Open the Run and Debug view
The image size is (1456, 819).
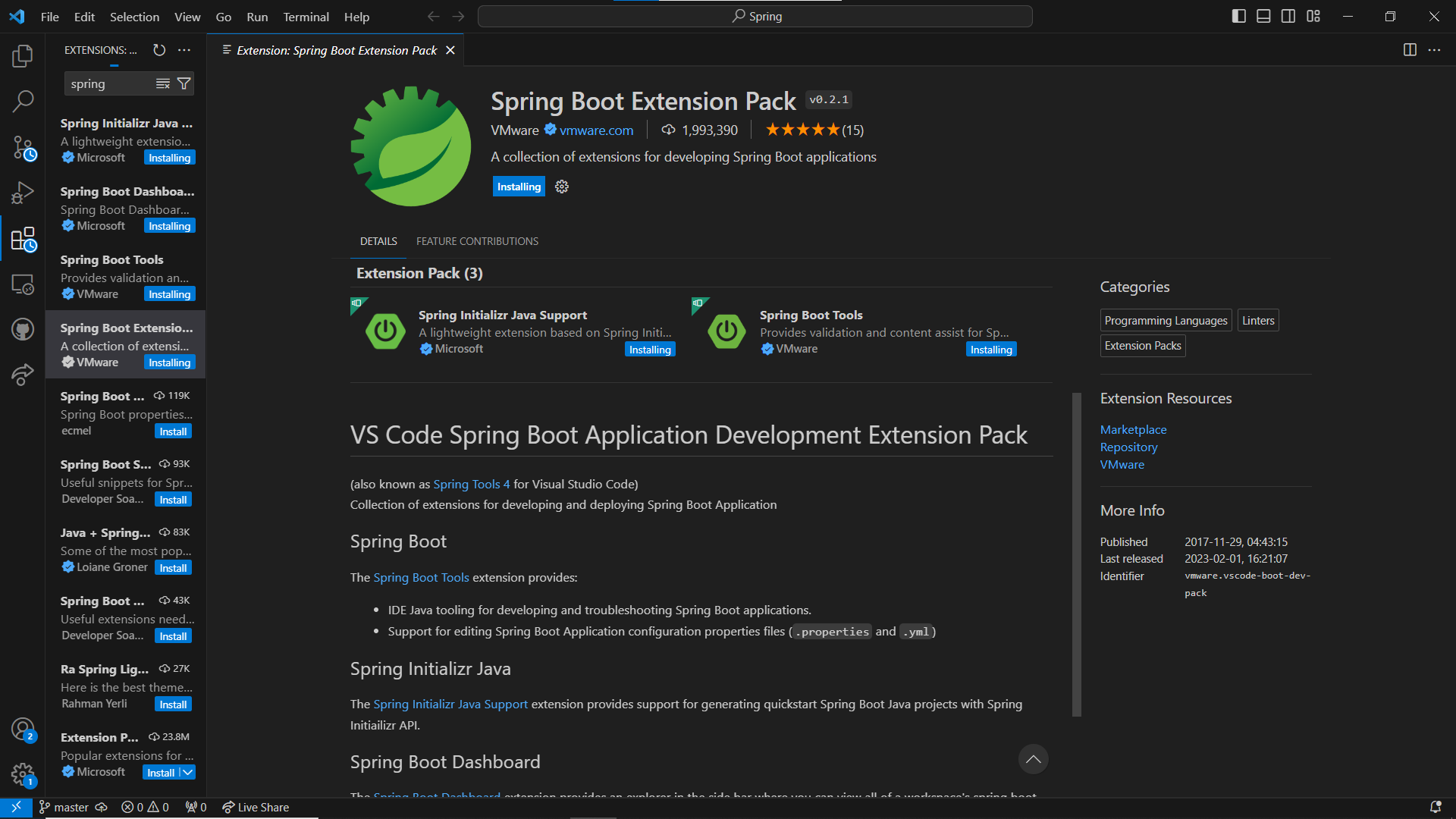coord(23,193)
